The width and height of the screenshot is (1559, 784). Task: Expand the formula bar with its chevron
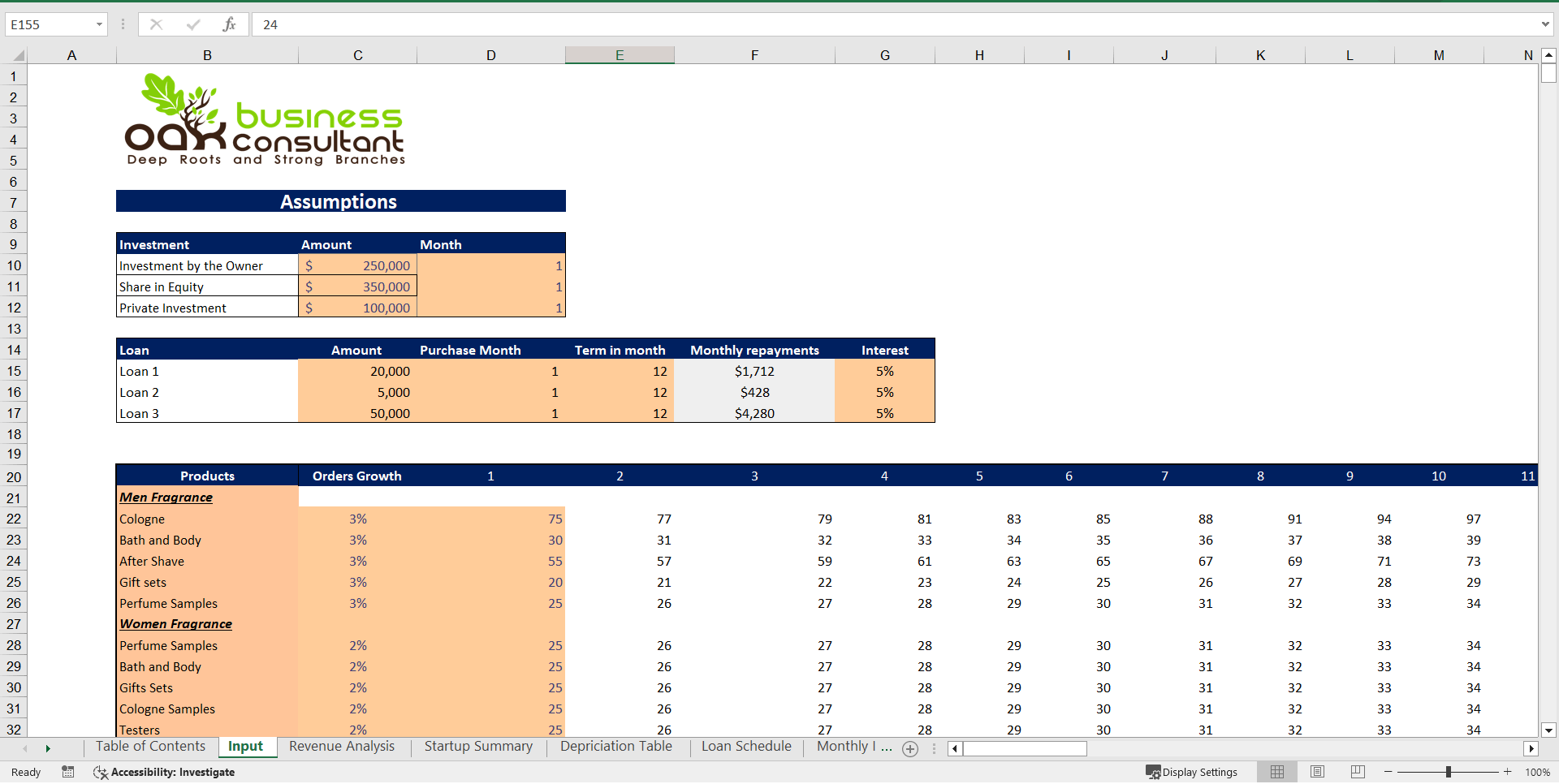coord(1545,24)
